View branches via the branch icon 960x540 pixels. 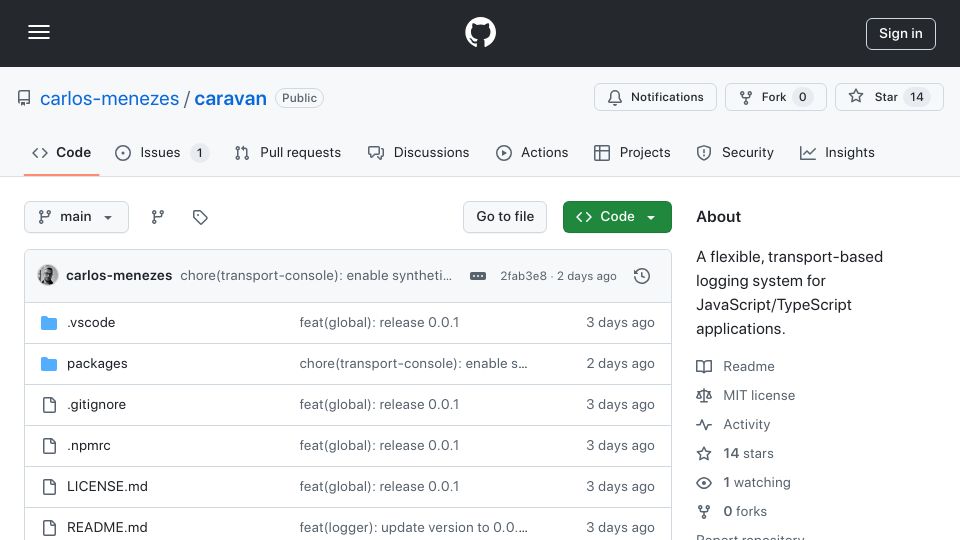pyautogui.click(x=158, y=217)
